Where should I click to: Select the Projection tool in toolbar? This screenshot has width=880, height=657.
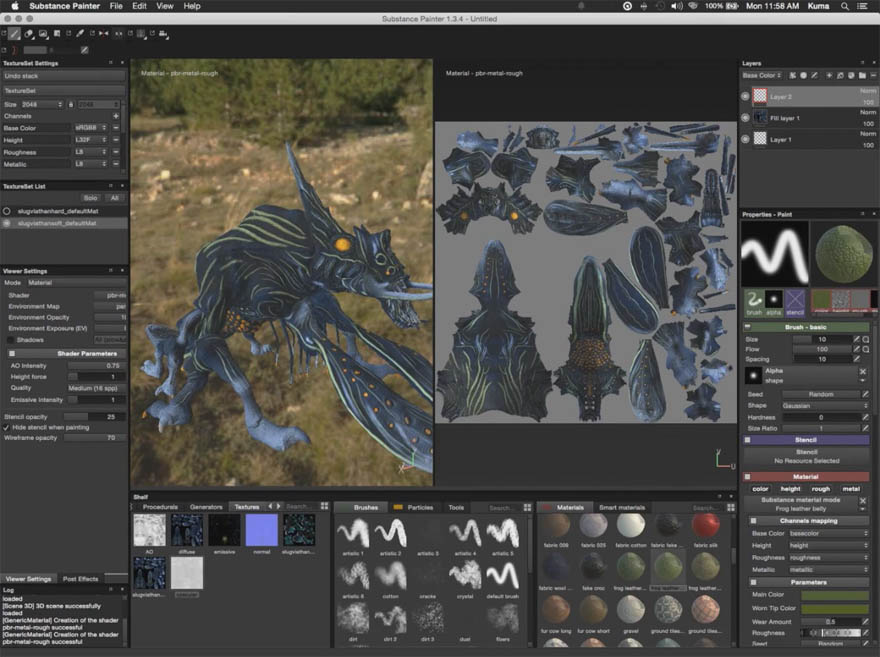click(x=43, y=34)
